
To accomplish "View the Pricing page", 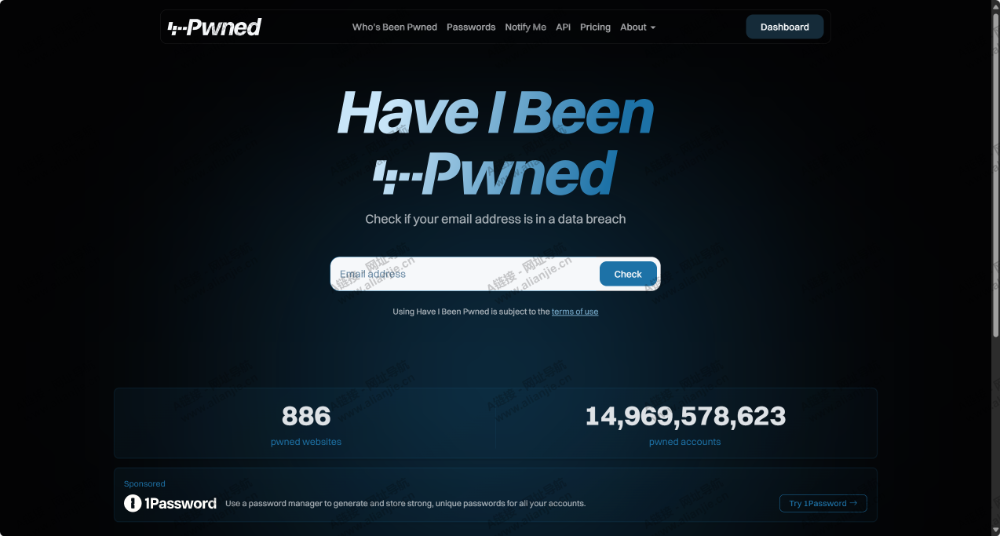I will (x=595, y=27).
